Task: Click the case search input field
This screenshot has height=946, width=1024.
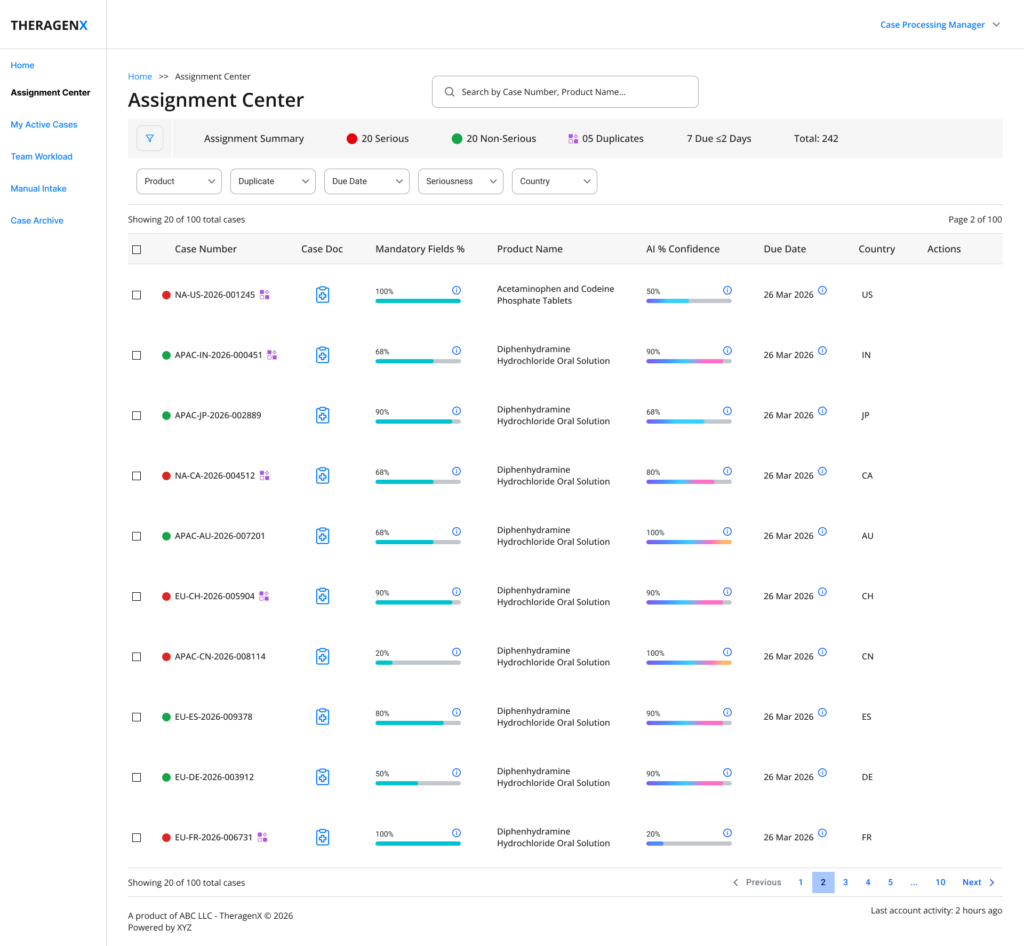Action: click(x=565, y=92)
